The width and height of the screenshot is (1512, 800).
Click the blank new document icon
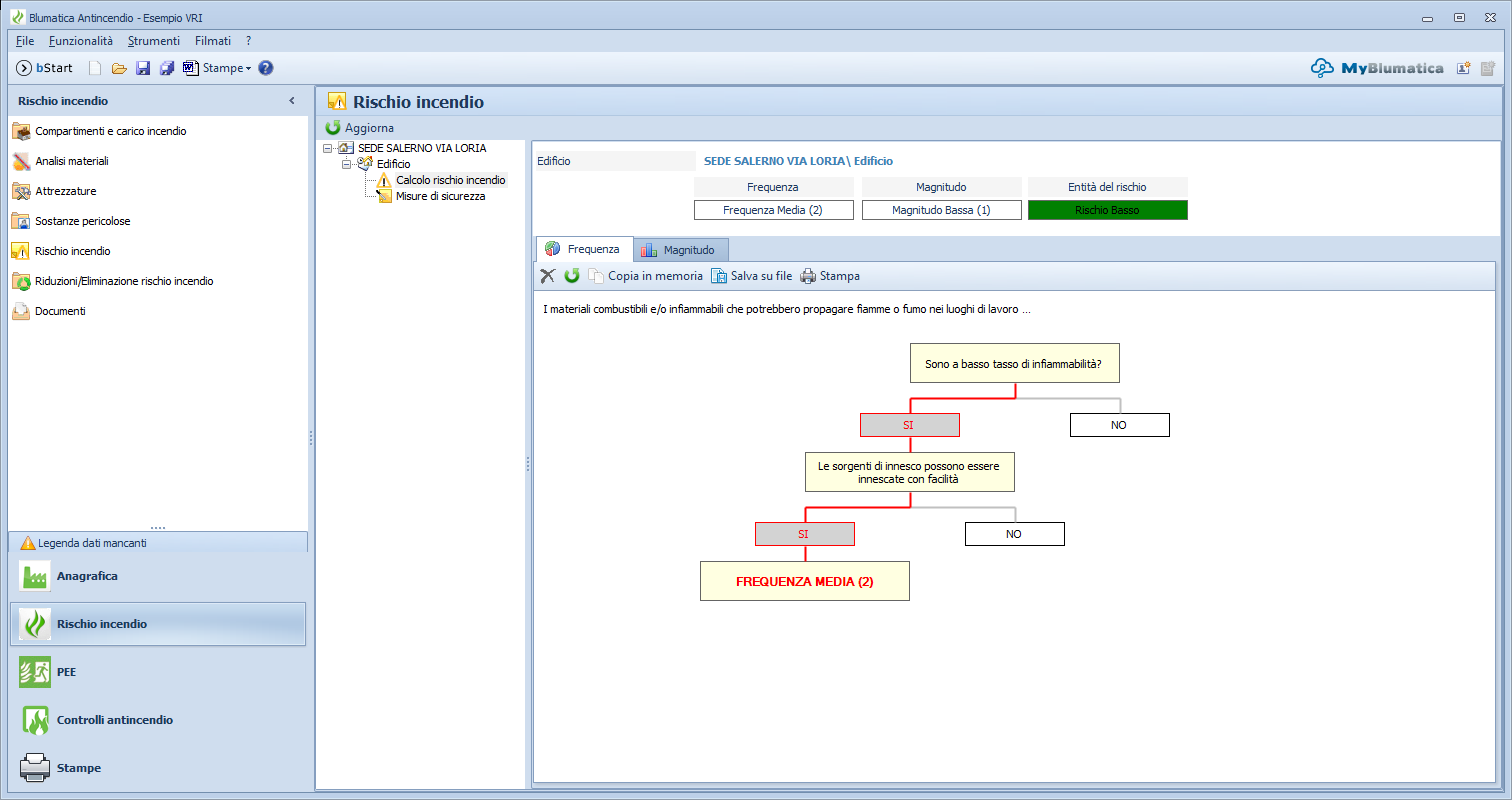[96, 68]
